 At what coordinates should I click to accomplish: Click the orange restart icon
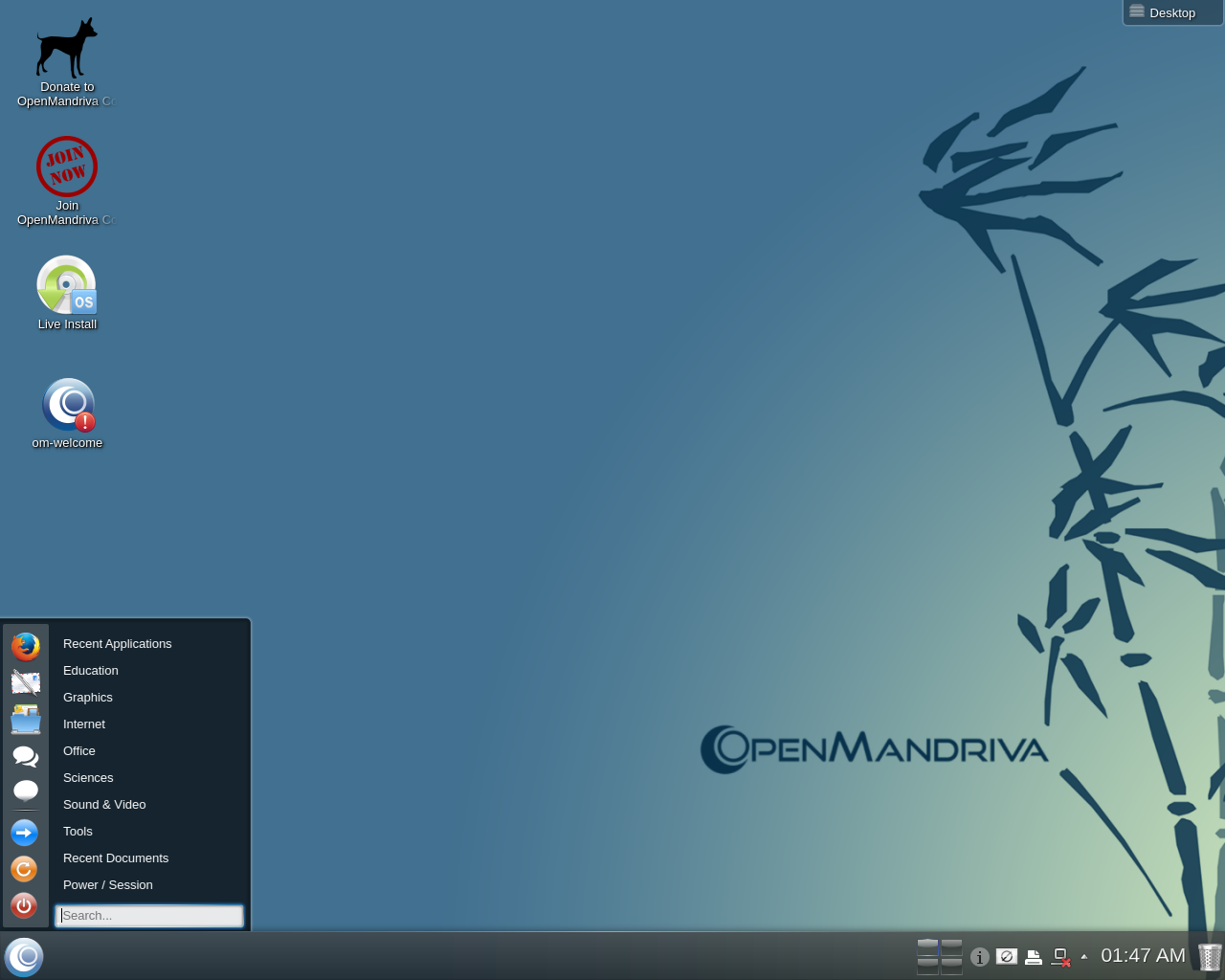(x=24, y=869)
